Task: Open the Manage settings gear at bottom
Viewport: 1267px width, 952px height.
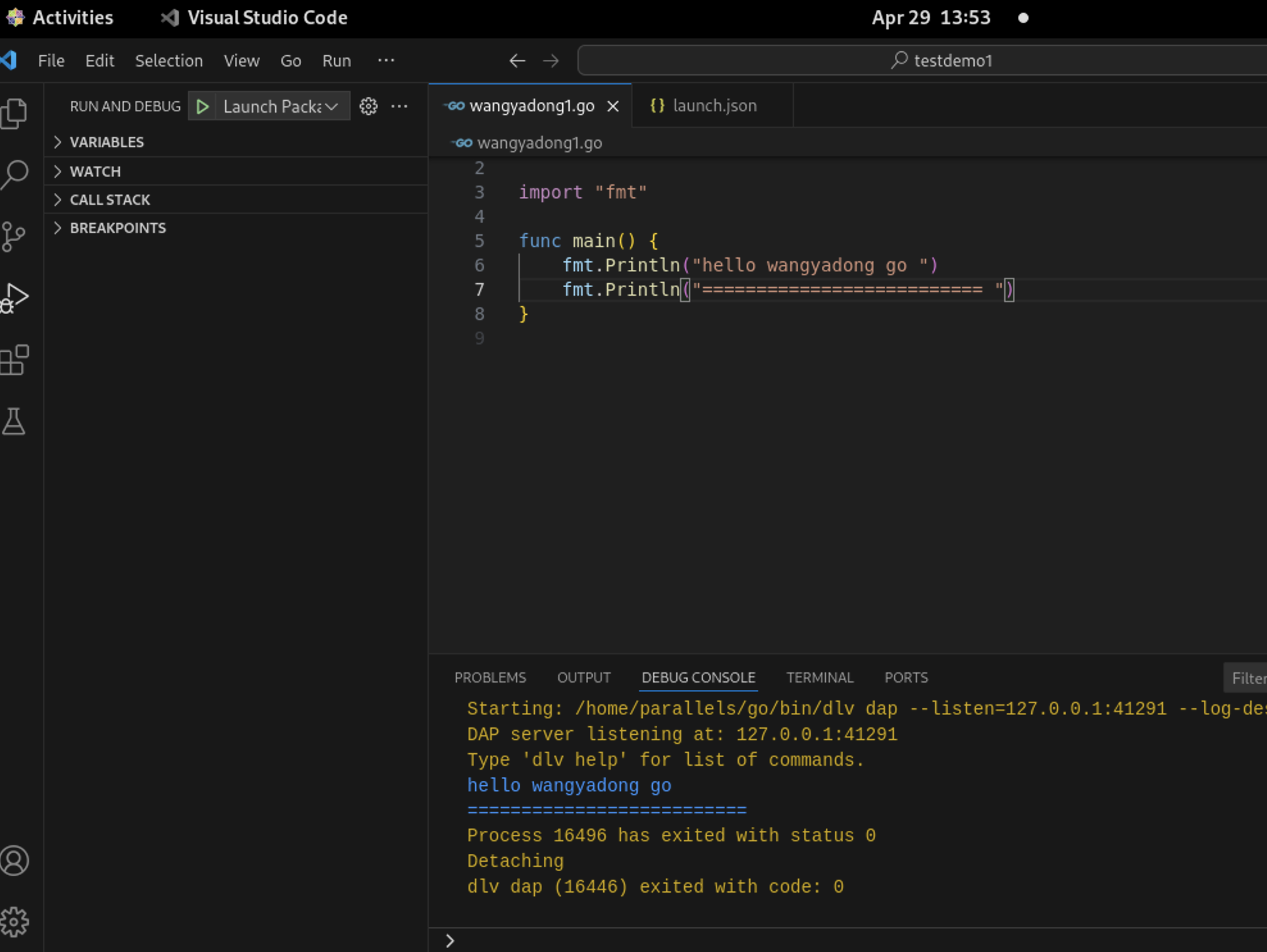Action: [14, 922]
